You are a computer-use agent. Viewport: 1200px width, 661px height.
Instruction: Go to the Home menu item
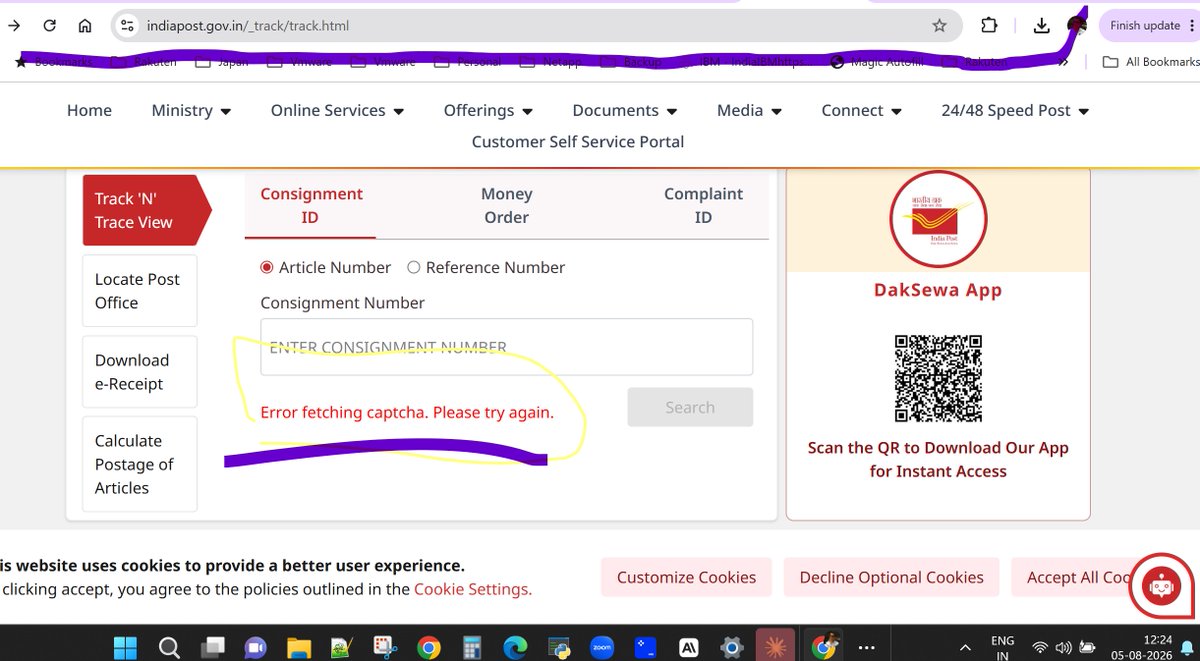(89, 111)
